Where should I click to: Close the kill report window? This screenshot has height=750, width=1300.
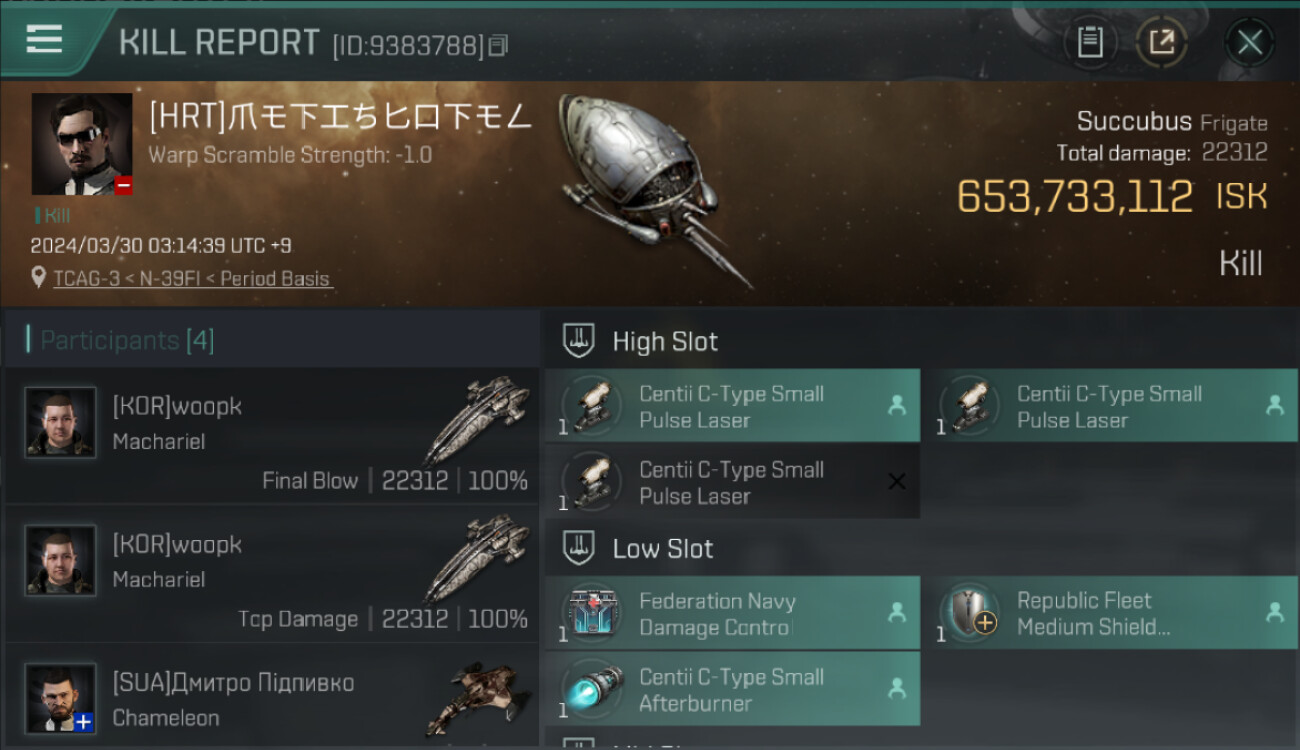pyautogui.click(x=1249, y=42)
